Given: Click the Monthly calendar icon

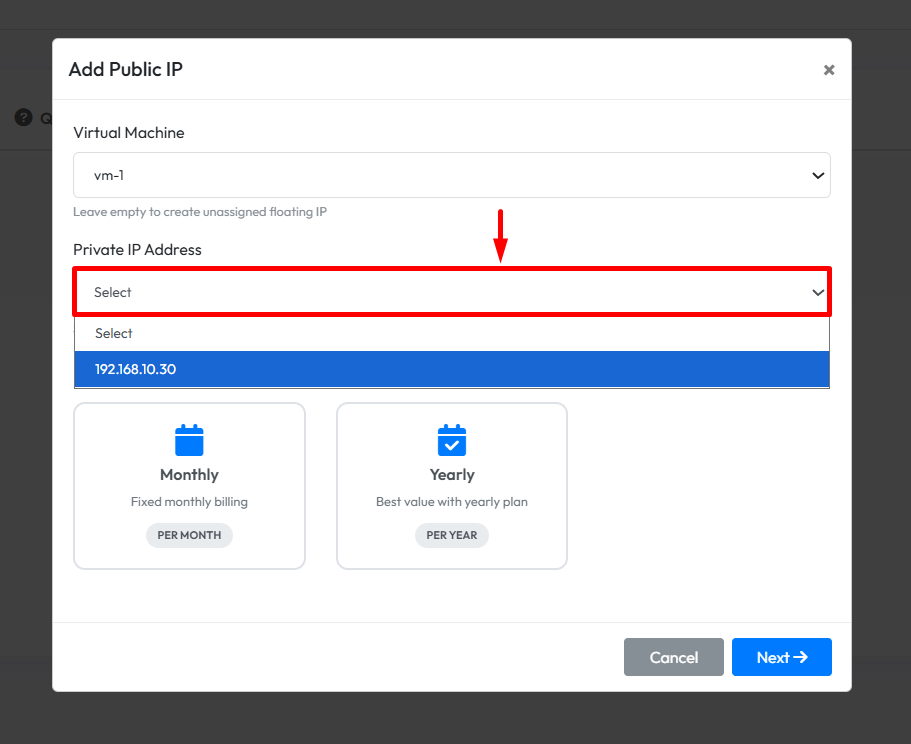Looking at the screenshot, I should click(189, 440).
